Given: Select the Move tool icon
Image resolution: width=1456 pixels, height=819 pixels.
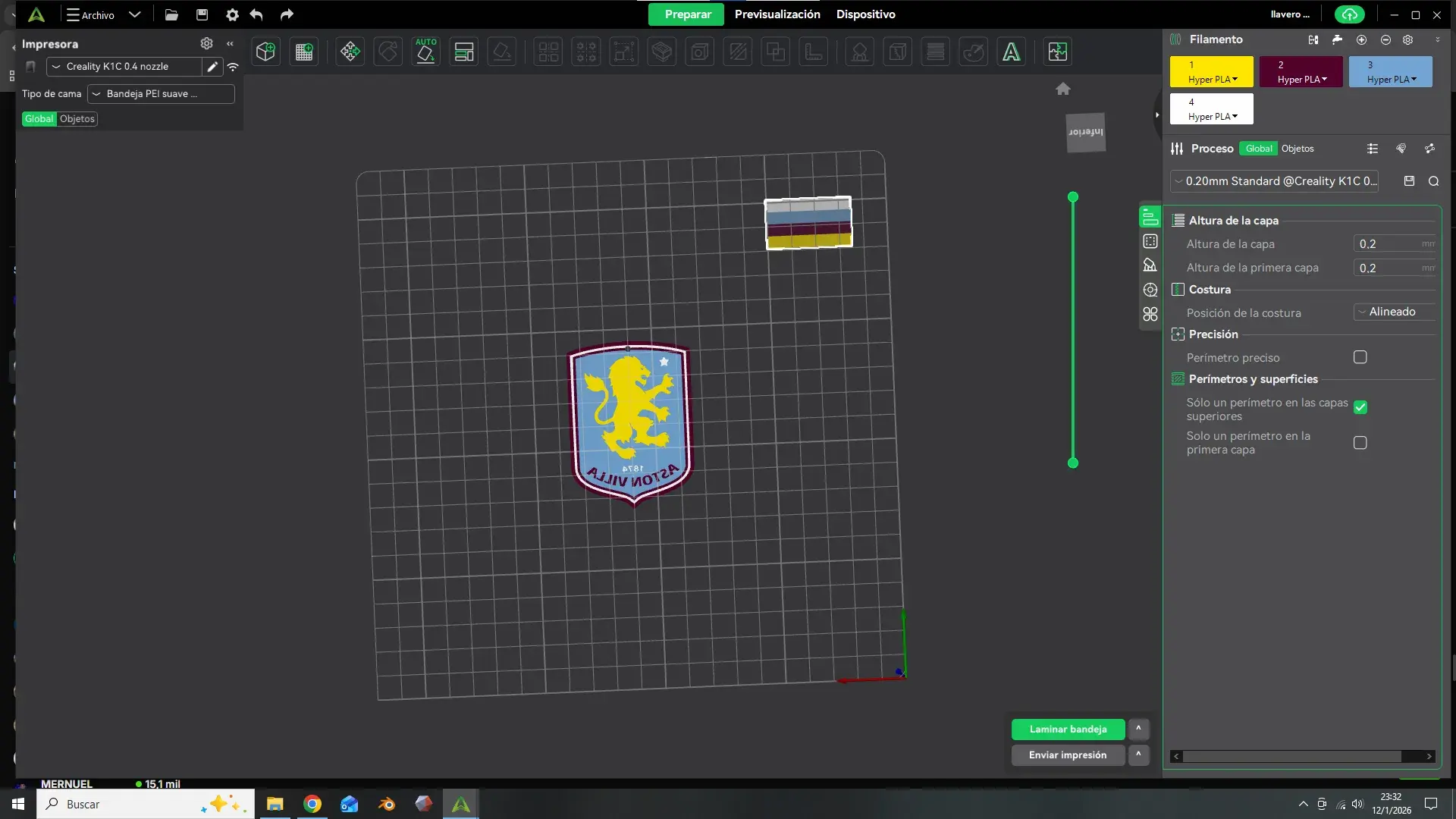Looking at the screenshot, I should click(350, 52).
